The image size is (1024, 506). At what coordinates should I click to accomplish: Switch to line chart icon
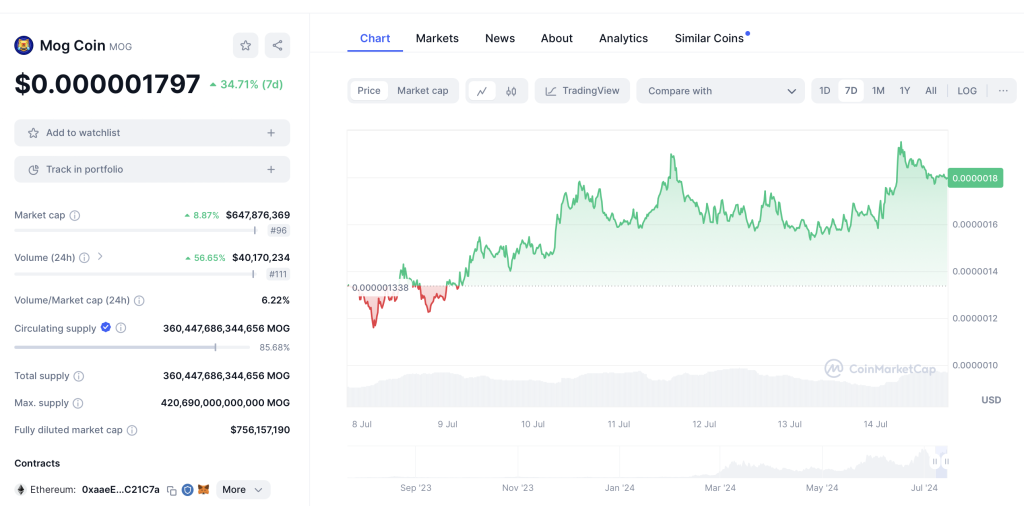482,91
